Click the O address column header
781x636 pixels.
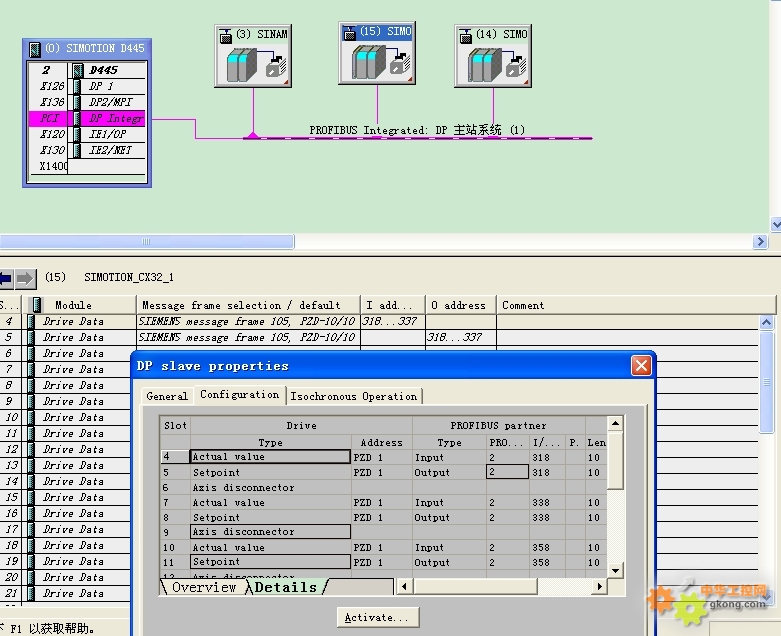pos(460,305)
